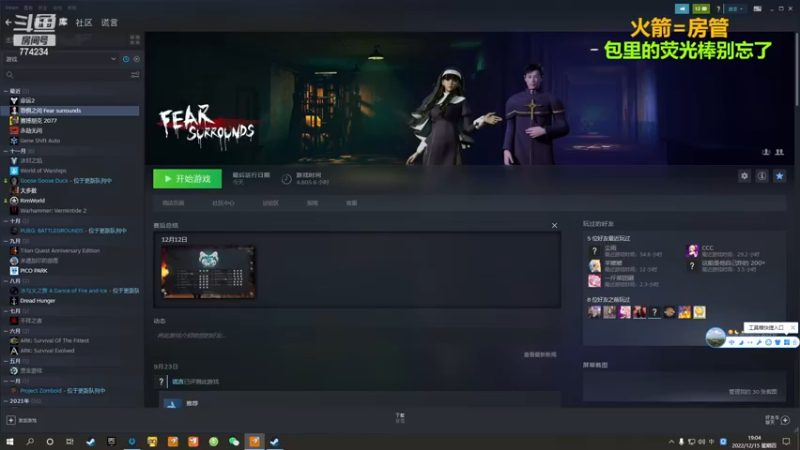
Task: Open Task View icon in taskbar
Action: click(x=70, y=441)
